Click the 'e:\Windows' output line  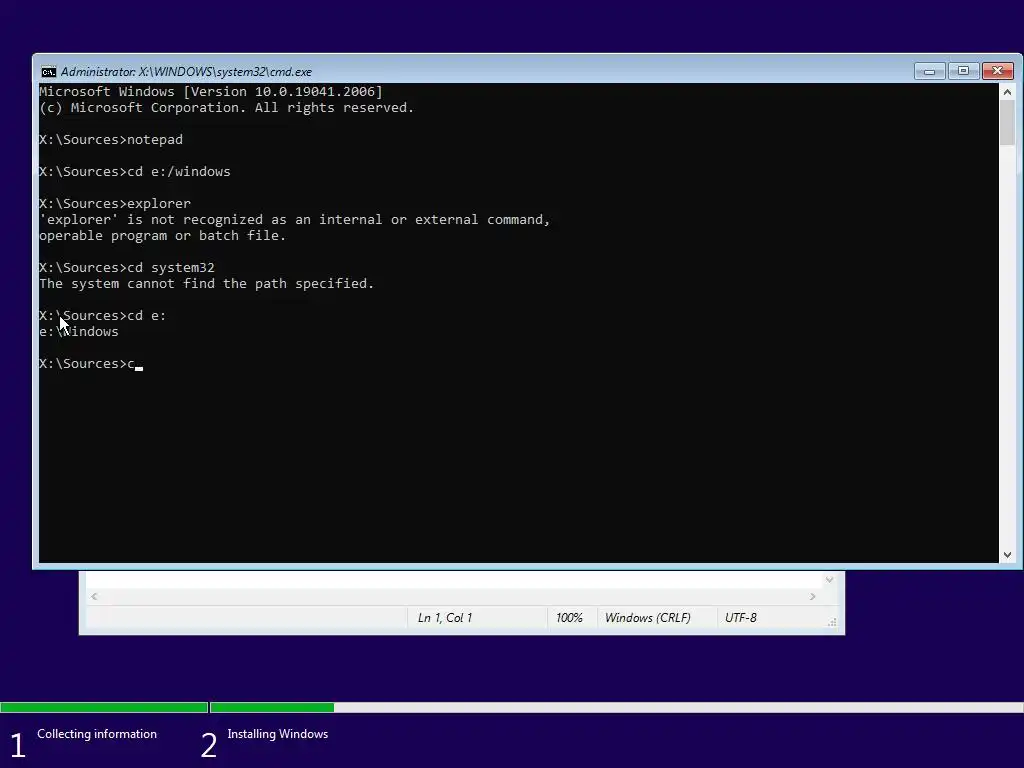[x=79, y=332]
